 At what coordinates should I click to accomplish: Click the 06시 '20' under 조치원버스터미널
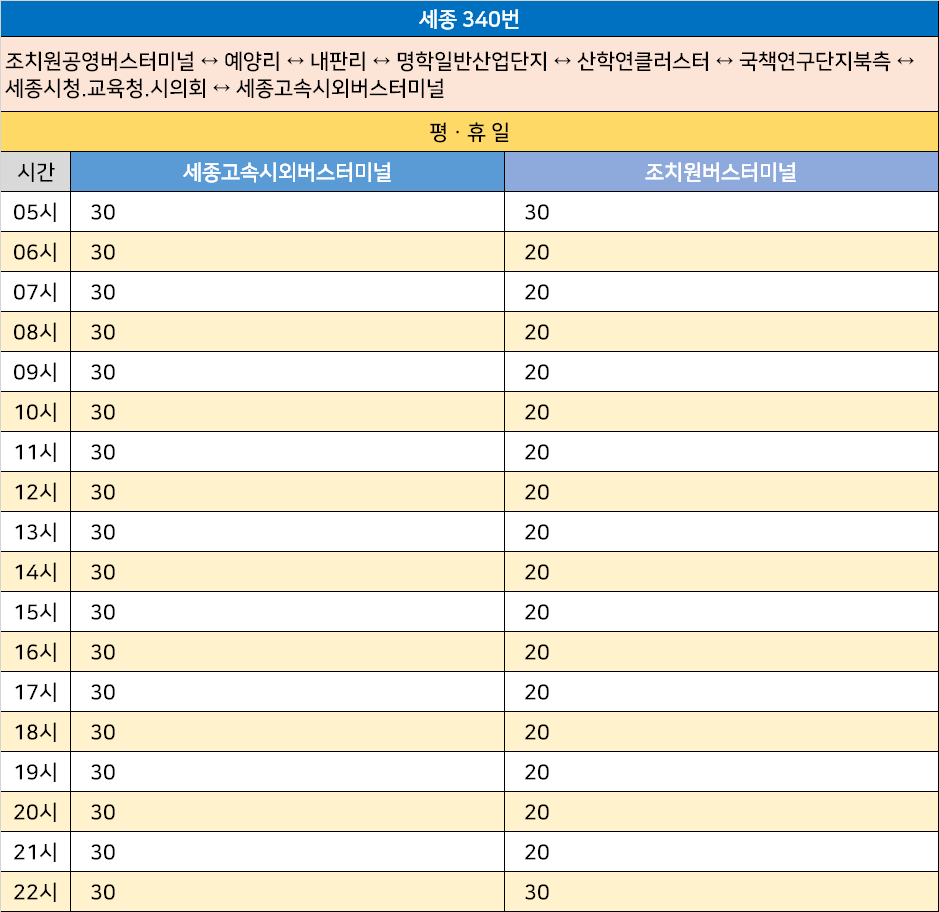coord(537,252)
